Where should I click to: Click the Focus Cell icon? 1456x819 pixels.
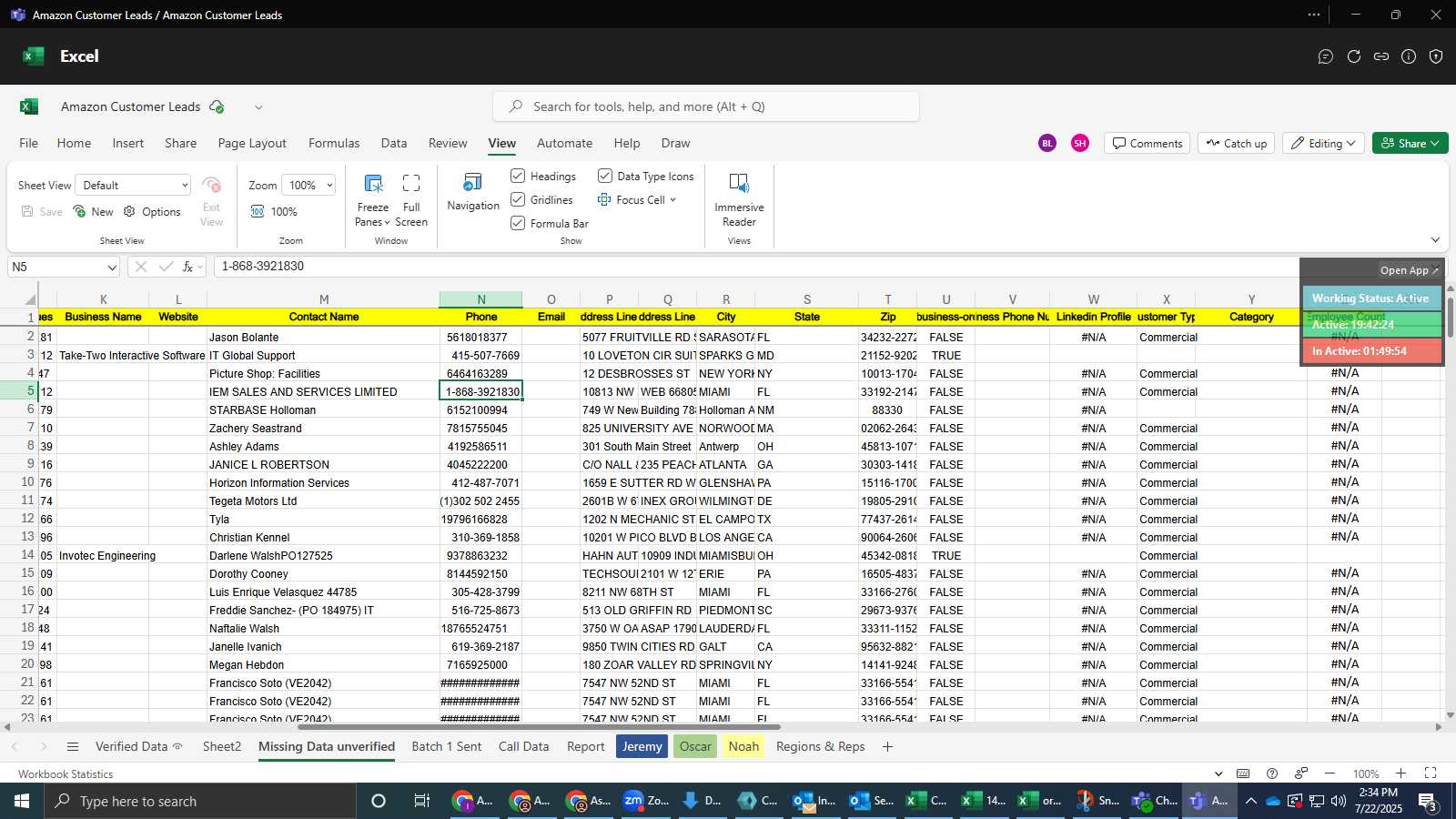604,199
